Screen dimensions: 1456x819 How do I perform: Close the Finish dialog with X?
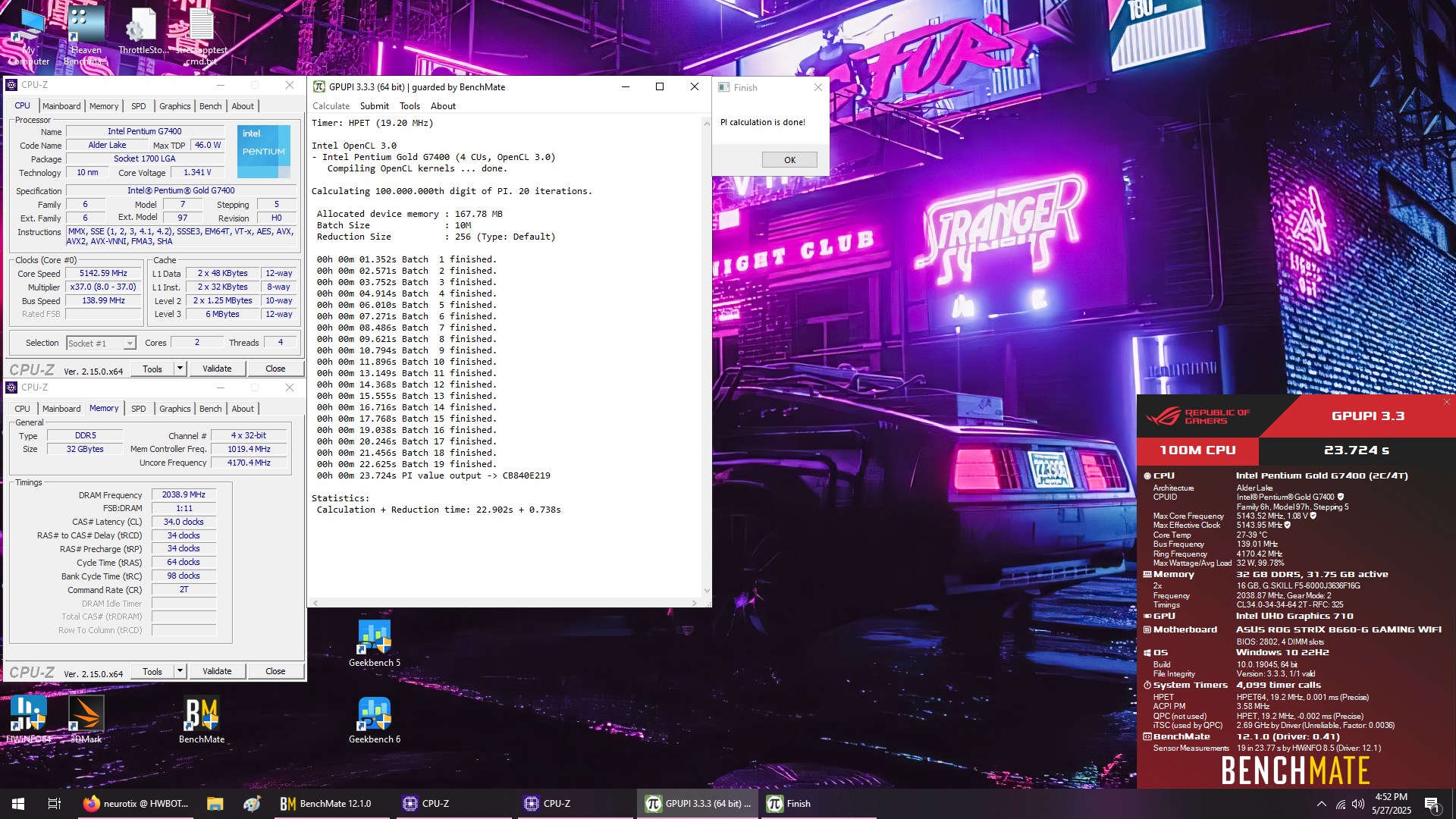[817, 87]
